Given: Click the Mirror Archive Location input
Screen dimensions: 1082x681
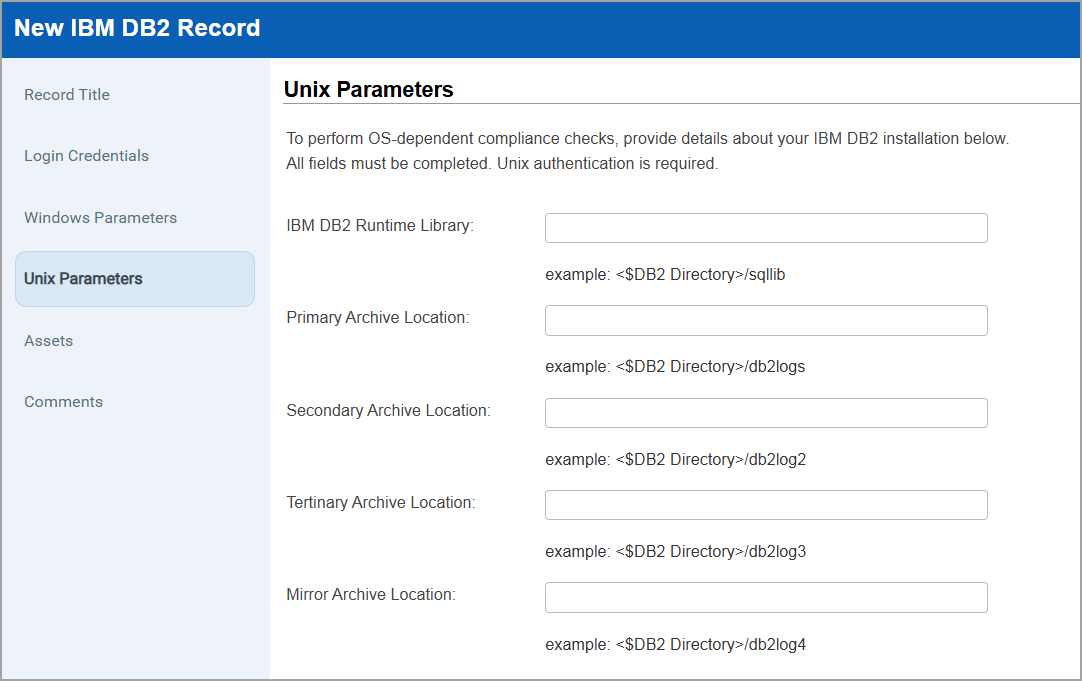Looking at the screenshot, I should tap(766, 598).
